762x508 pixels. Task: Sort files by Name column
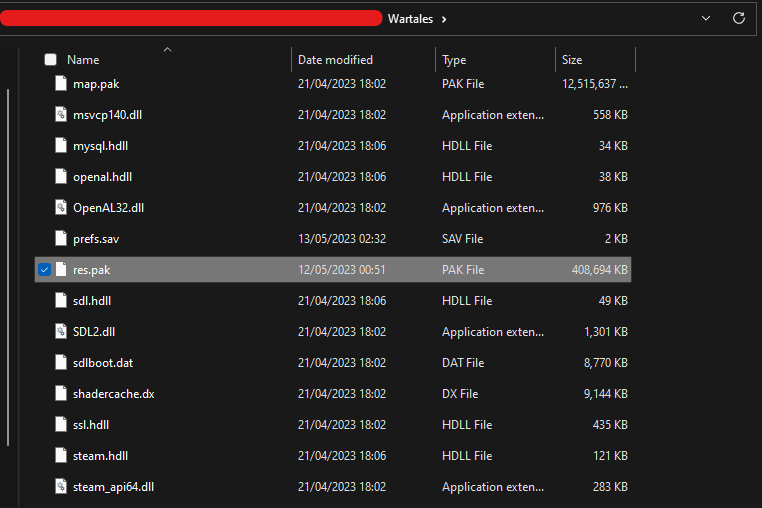pos(83,60)
